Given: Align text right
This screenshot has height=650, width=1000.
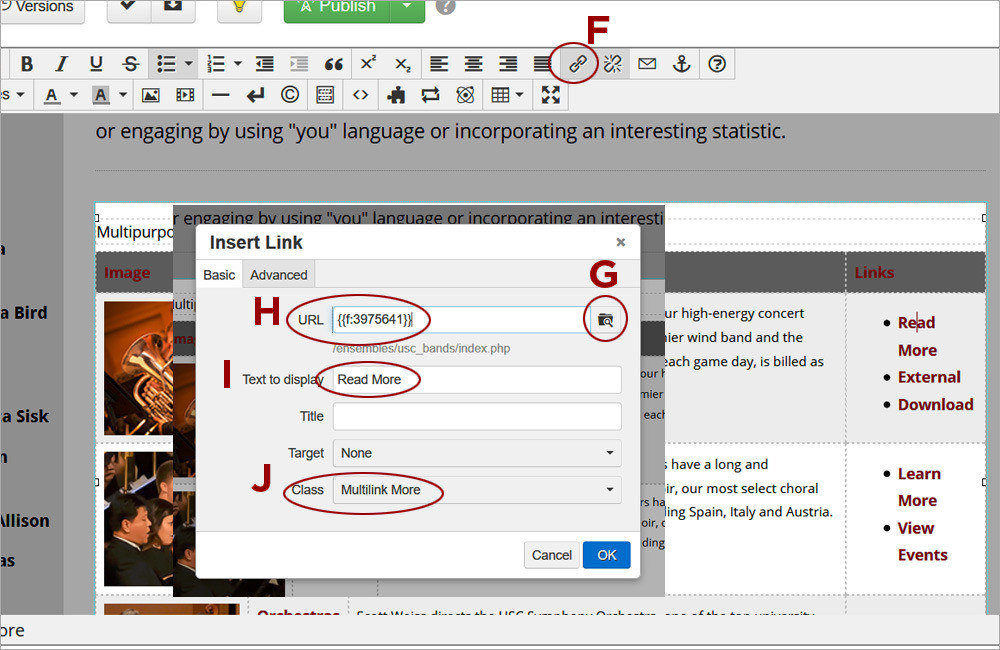Looking at the screenshot, I should pyautogui.click(x=508, y=64).
